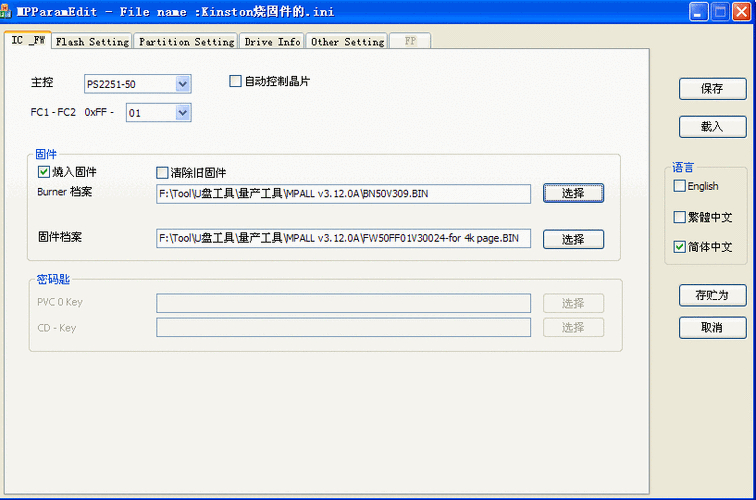
Task: Click the MPParamEdit app icon in title bar
Action: [5, 11]
